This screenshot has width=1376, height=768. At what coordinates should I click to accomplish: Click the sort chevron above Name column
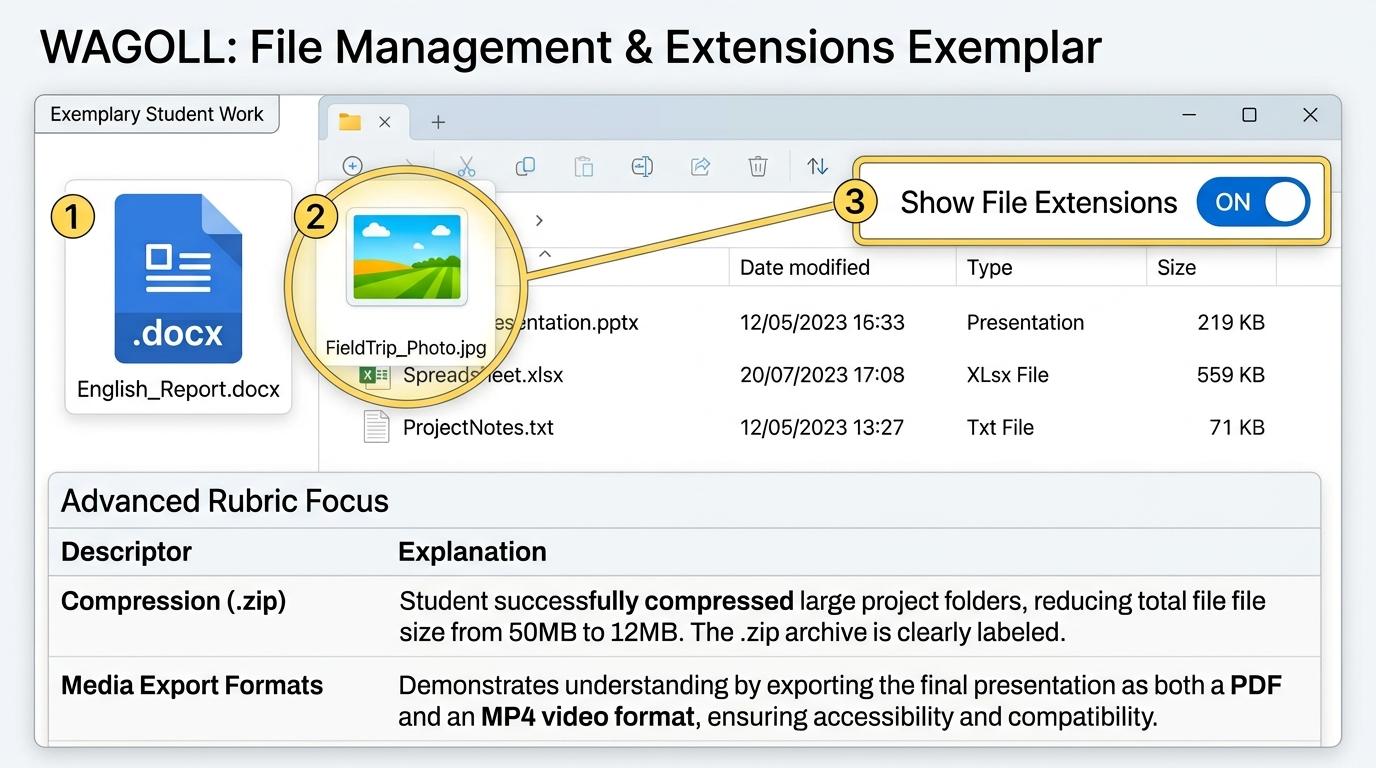[x=545, y=254]
